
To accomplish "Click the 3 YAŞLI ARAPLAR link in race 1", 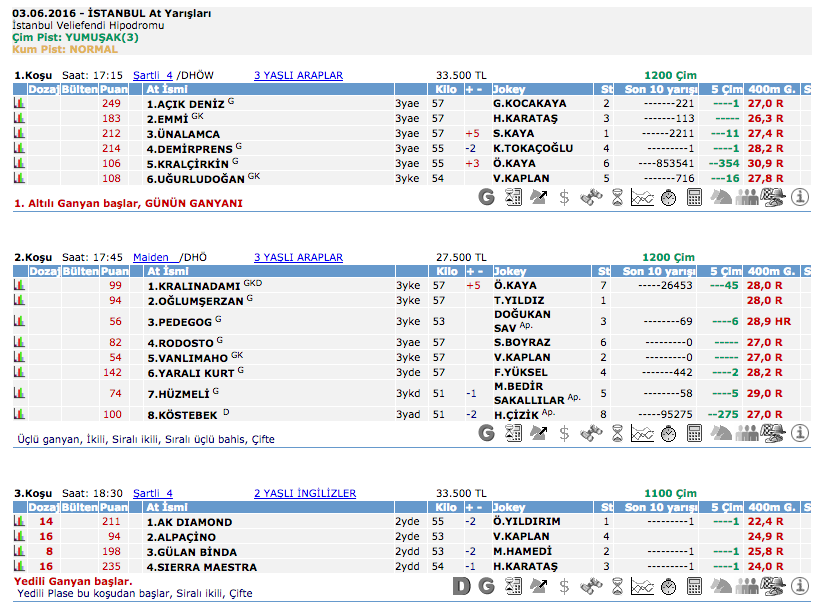I will pos(298,75).
